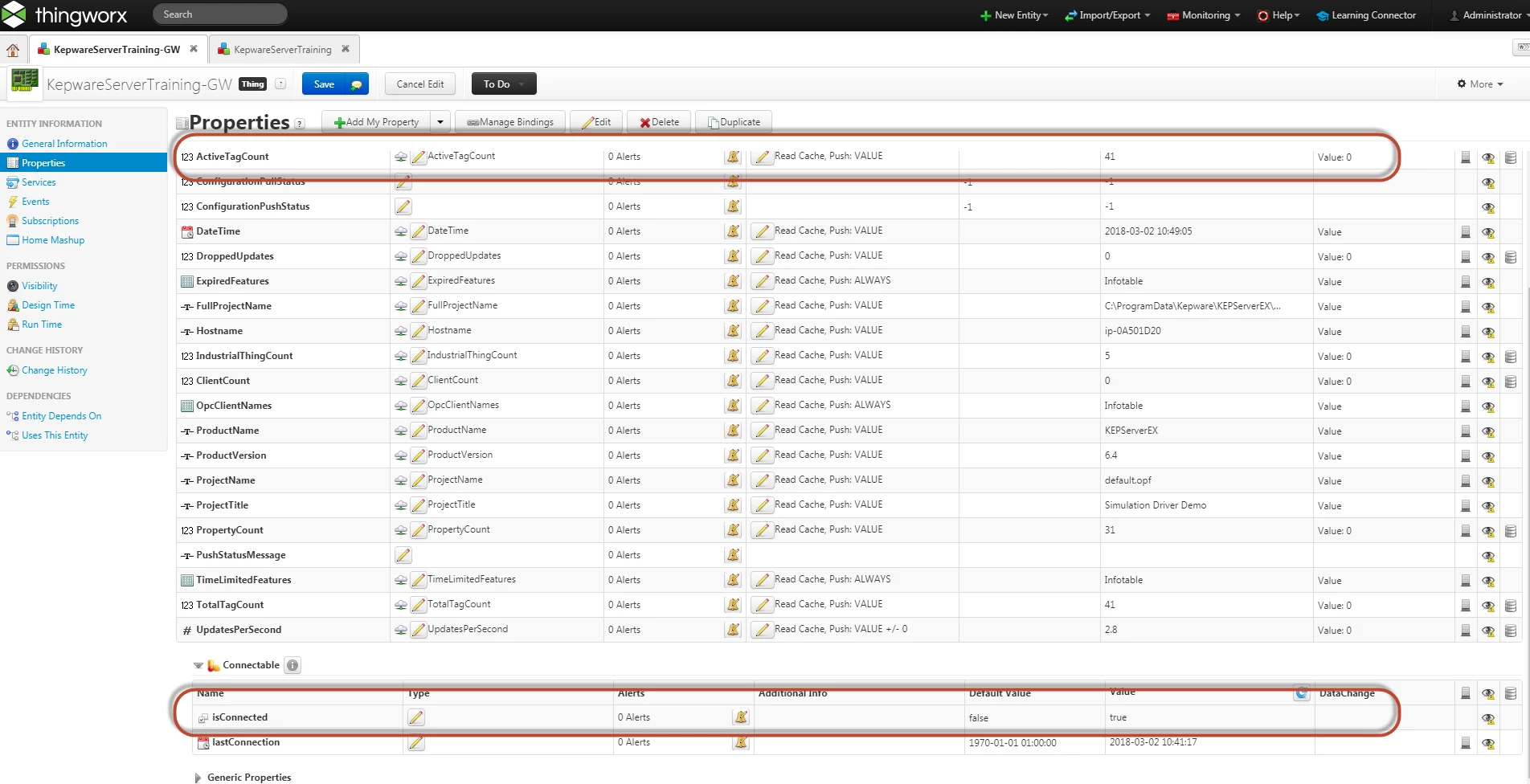Open Services in sidebar

click(39, 182)
